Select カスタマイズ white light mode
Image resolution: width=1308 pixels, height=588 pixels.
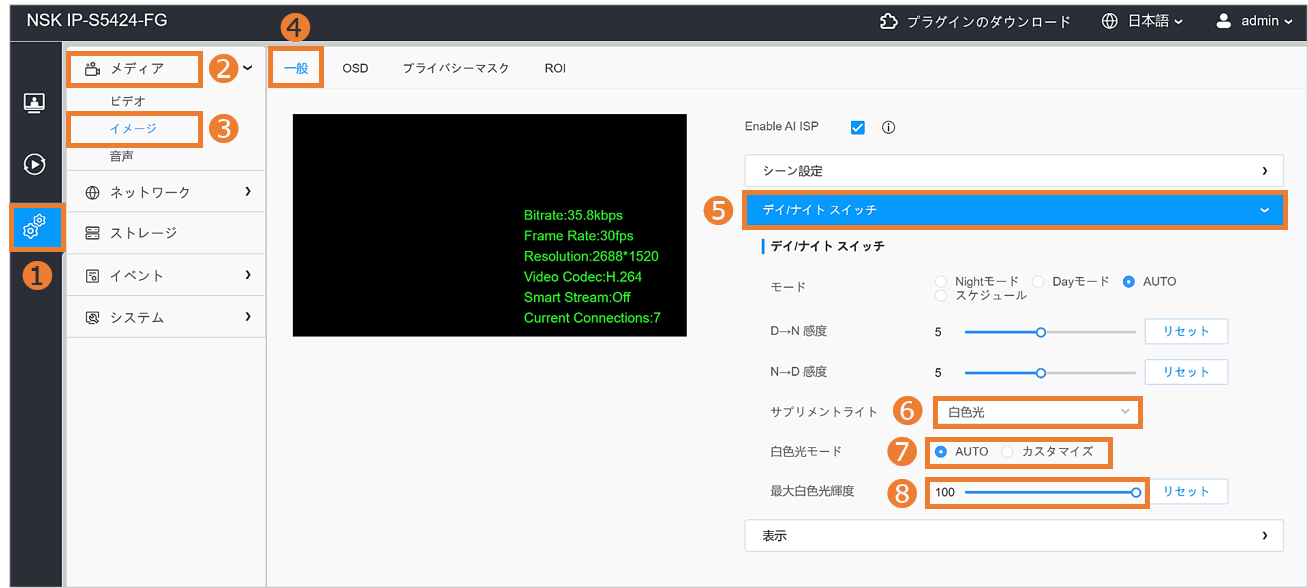1008,452
